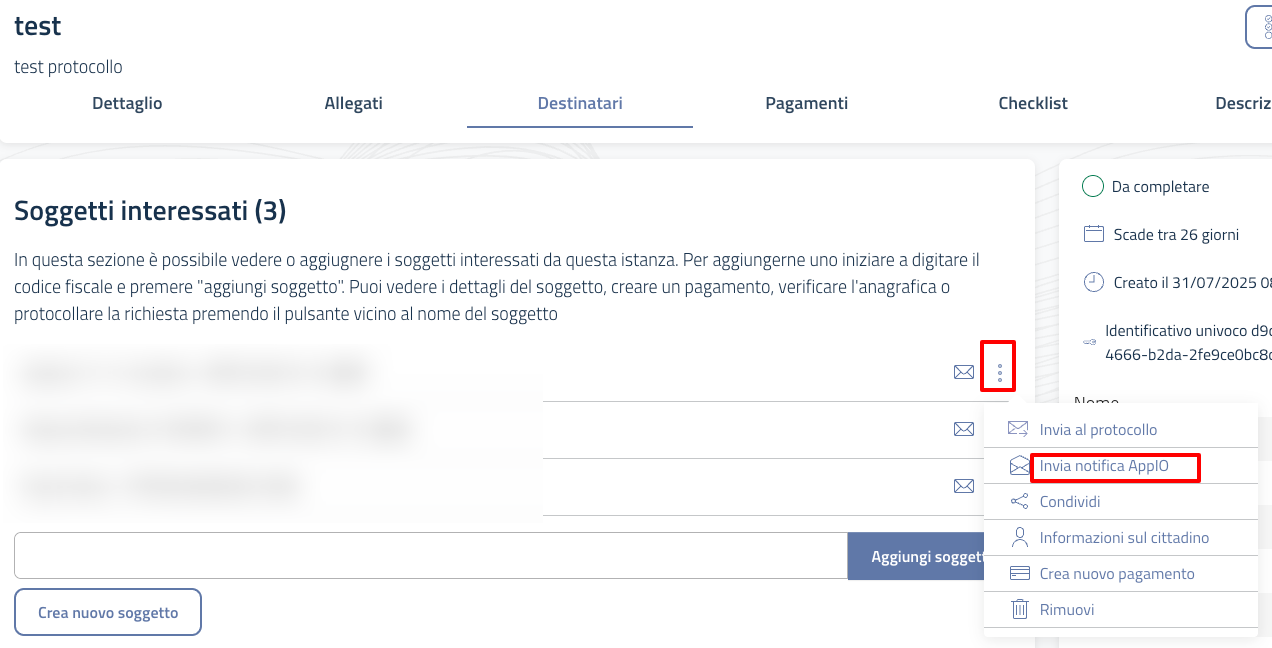This screenshot has width=1272, height=648.
Task: Switch to the Pagamenti tab
Action: 807,103
